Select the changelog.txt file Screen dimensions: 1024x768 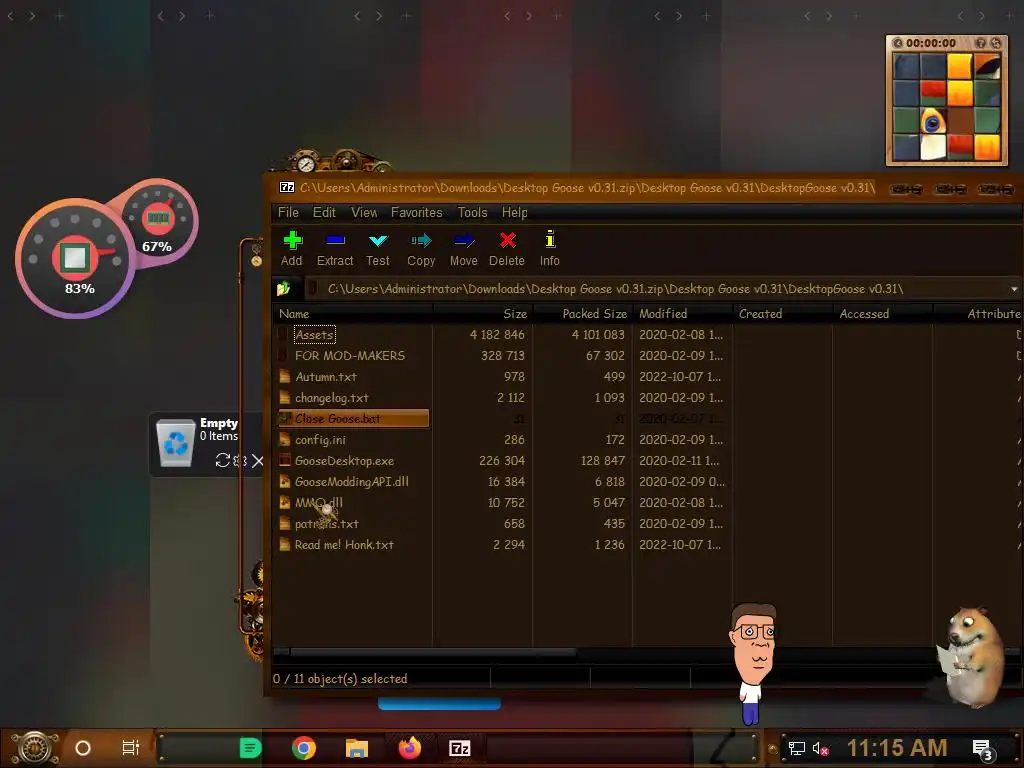click(332, 398)
